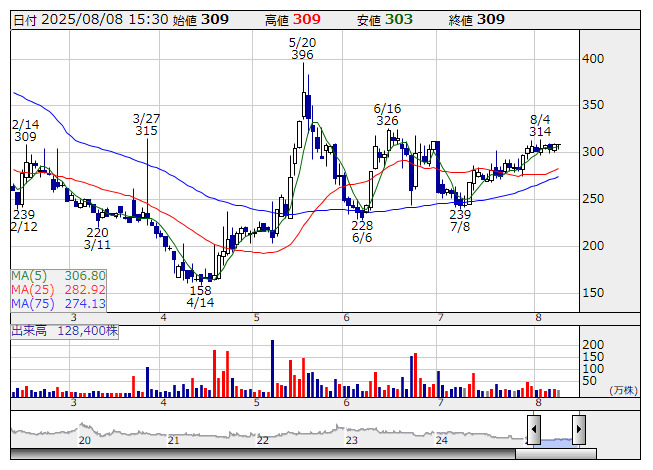Image resolution: width=653 pixels, height=470 pixels.
Task: Click the 150 price axis label
Action: [593, 293]
